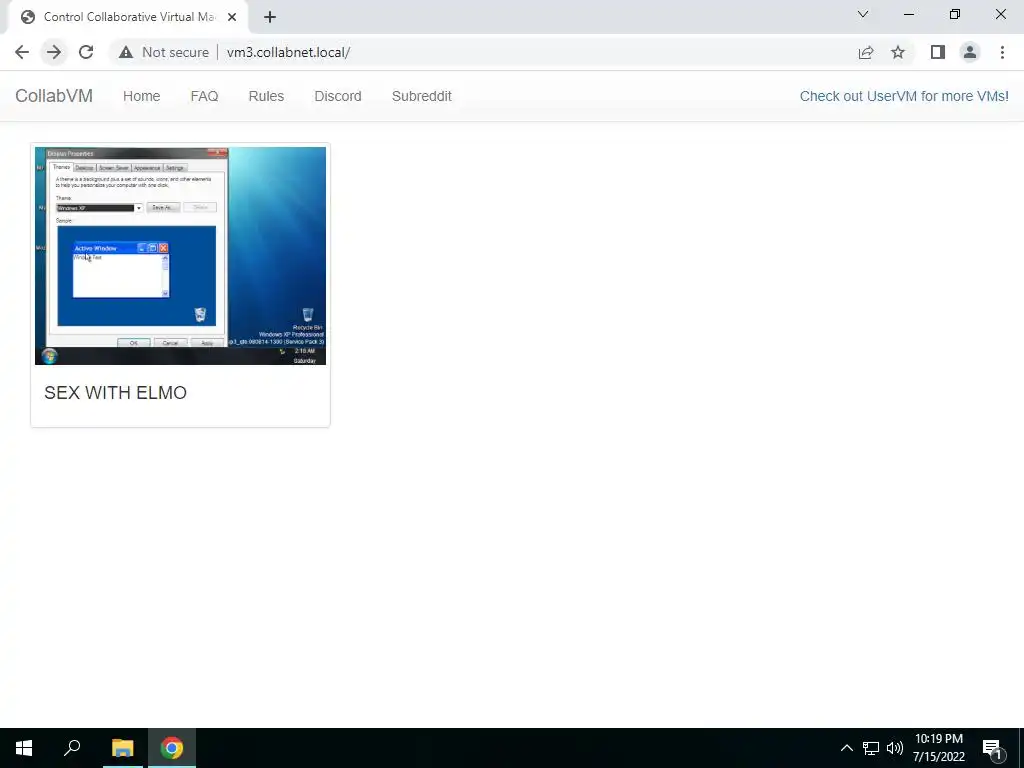Open the Rules nav item
Screen dimensions: 1024x768
(266, 96)
